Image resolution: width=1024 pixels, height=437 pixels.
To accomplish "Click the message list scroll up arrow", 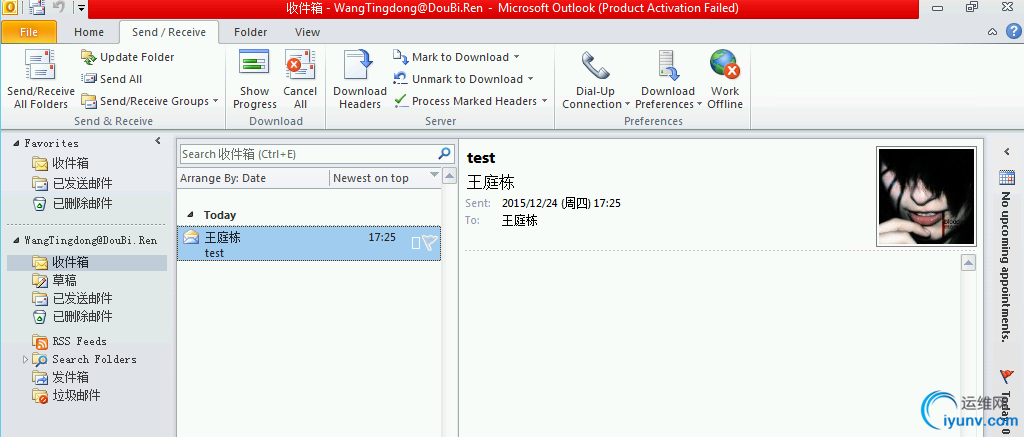I will [x=449, y=176].
